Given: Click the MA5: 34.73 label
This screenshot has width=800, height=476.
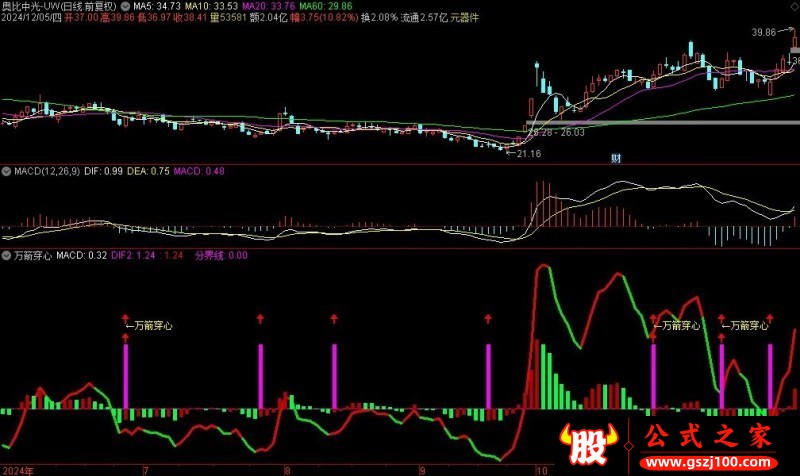Looking at the screenshot, I should pos(157,6).
